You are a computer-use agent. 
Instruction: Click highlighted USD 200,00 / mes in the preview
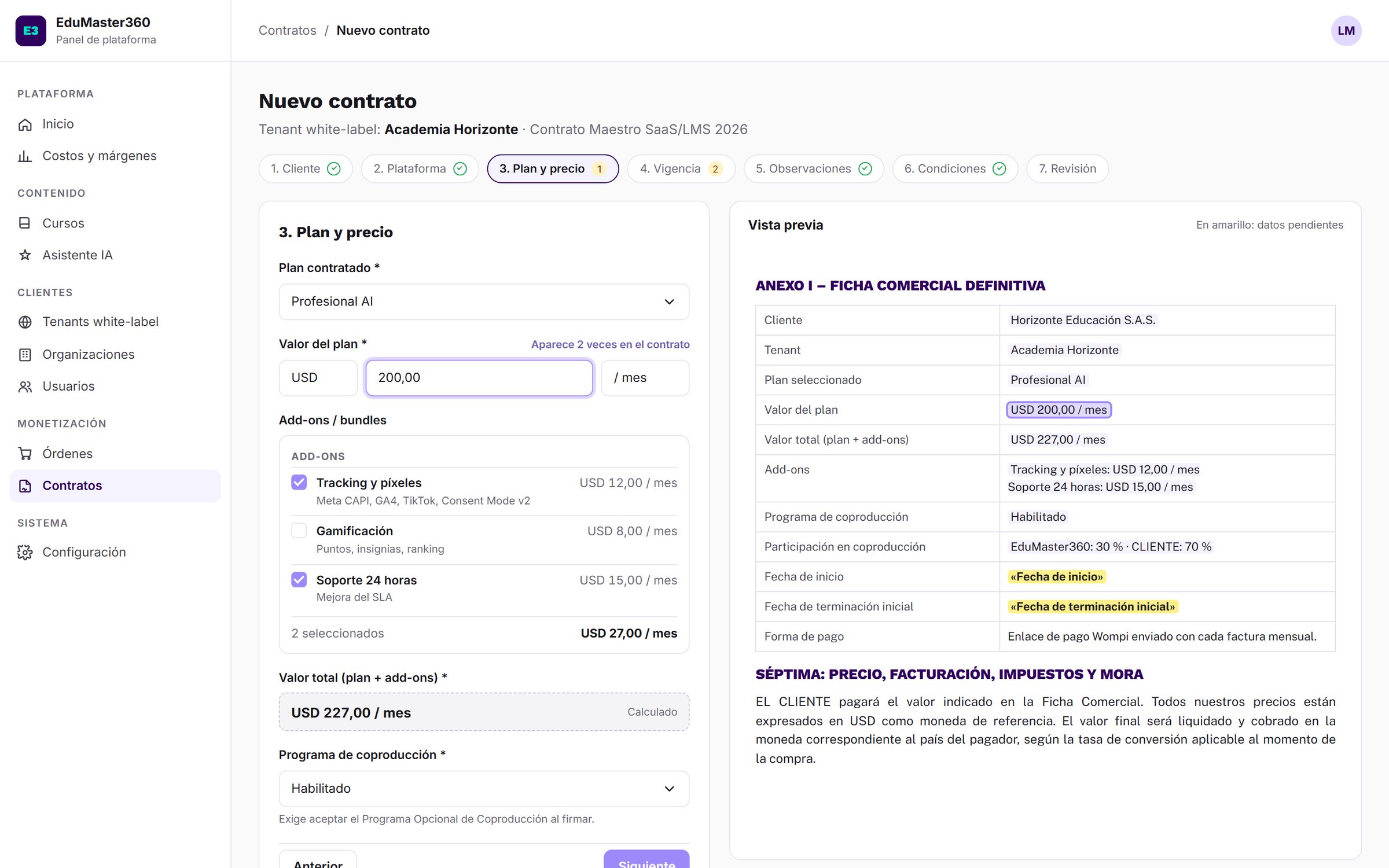(x=1059, y=410)
